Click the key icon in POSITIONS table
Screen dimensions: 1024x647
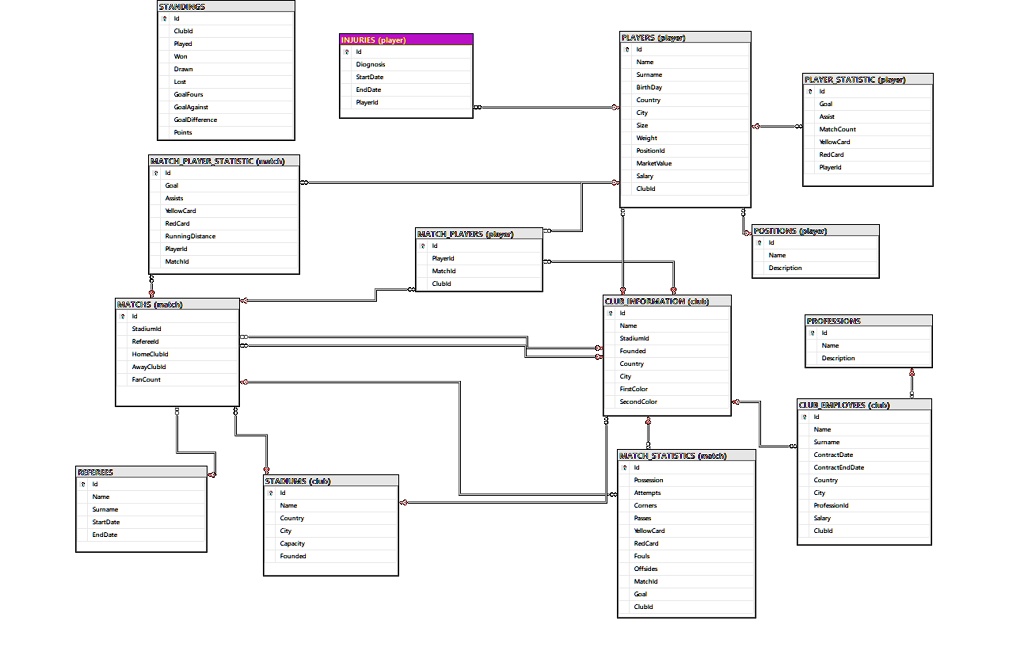(x=759, y=243)
